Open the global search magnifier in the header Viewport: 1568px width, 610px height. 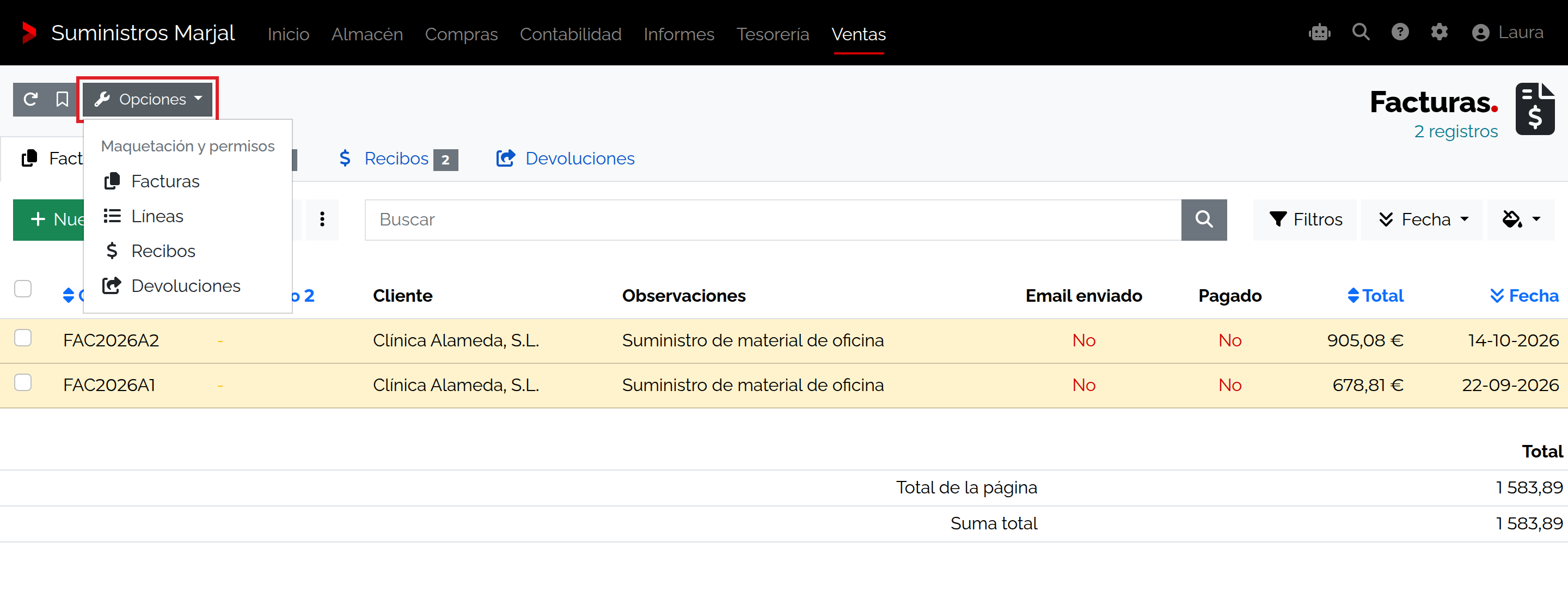pyautogui.click(x=1361, y=32)
